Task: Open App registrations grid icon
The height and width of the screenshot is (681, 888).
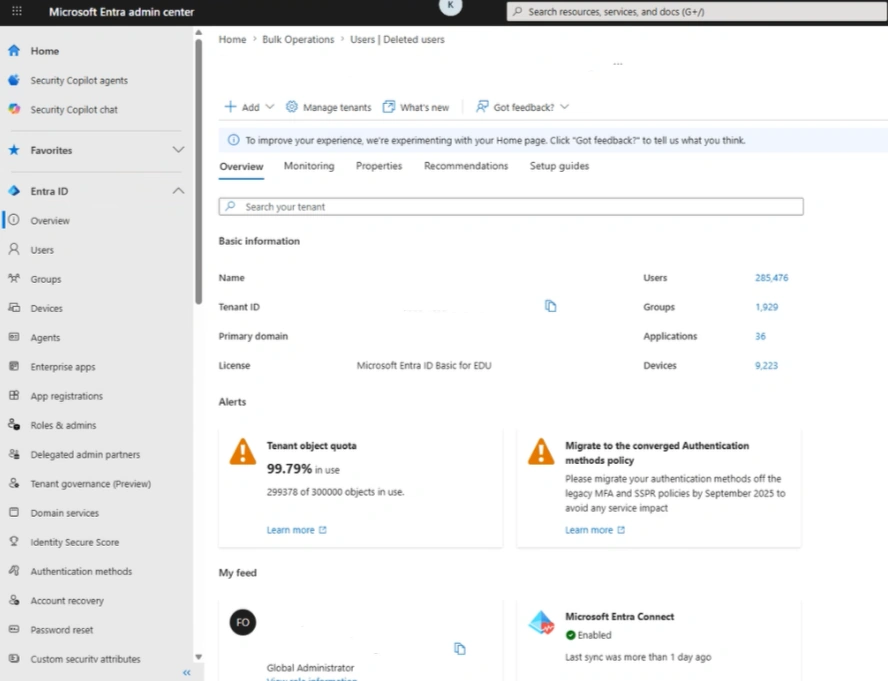Action: (x=14, y=395)
